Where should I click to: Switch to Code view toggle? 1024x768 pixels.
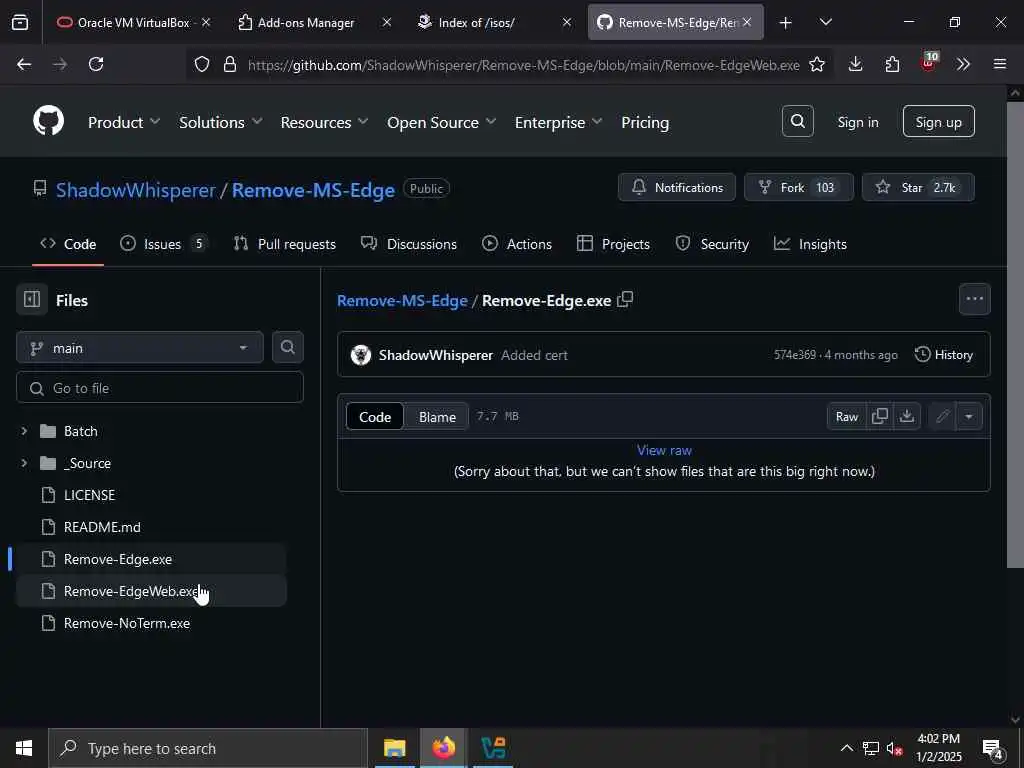(x=375, y=417)
